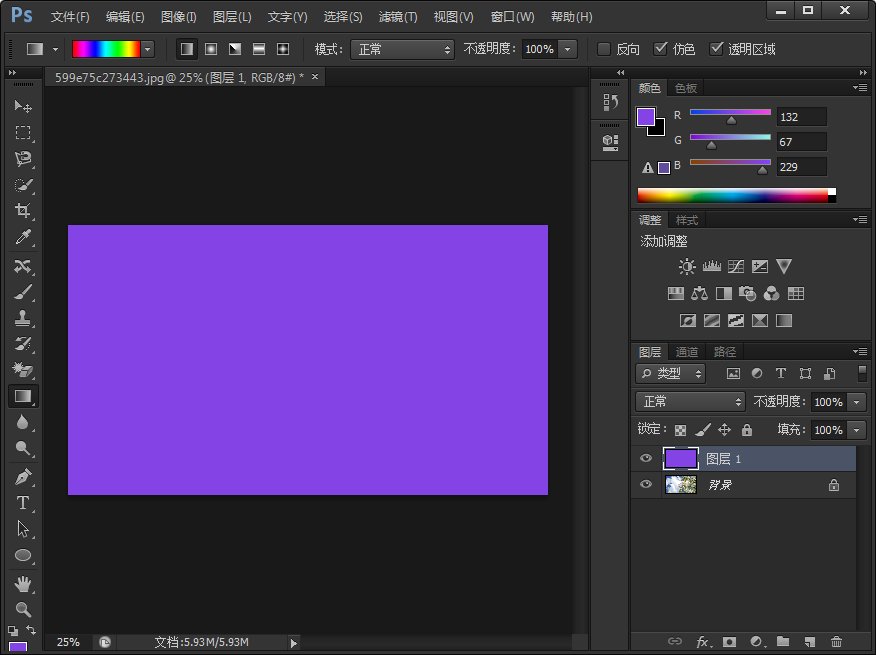This screenshot has height=655, width=876.
Task: Click the 图层 1 layer thumbnail
Action: click(x=680, y=457)
